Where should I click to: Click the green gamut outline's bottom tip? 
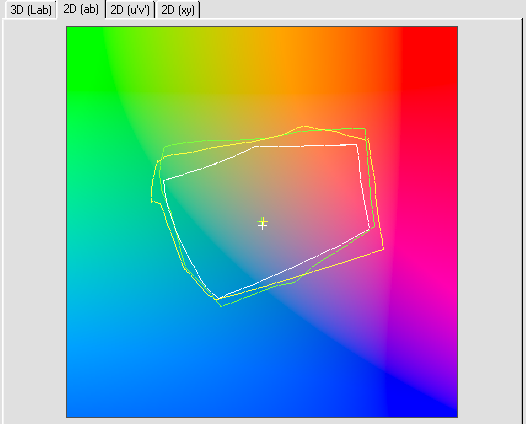point(221,306)
